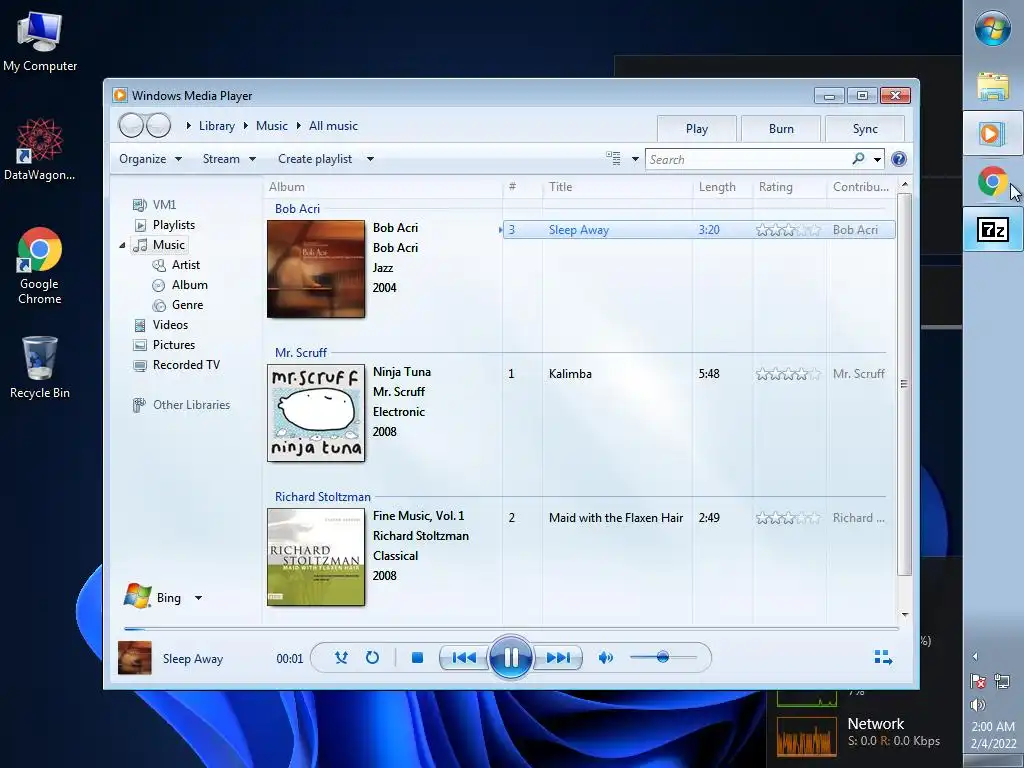1024x768 pixels.
Task: Select Artist under Music
Action: [176, 265]
